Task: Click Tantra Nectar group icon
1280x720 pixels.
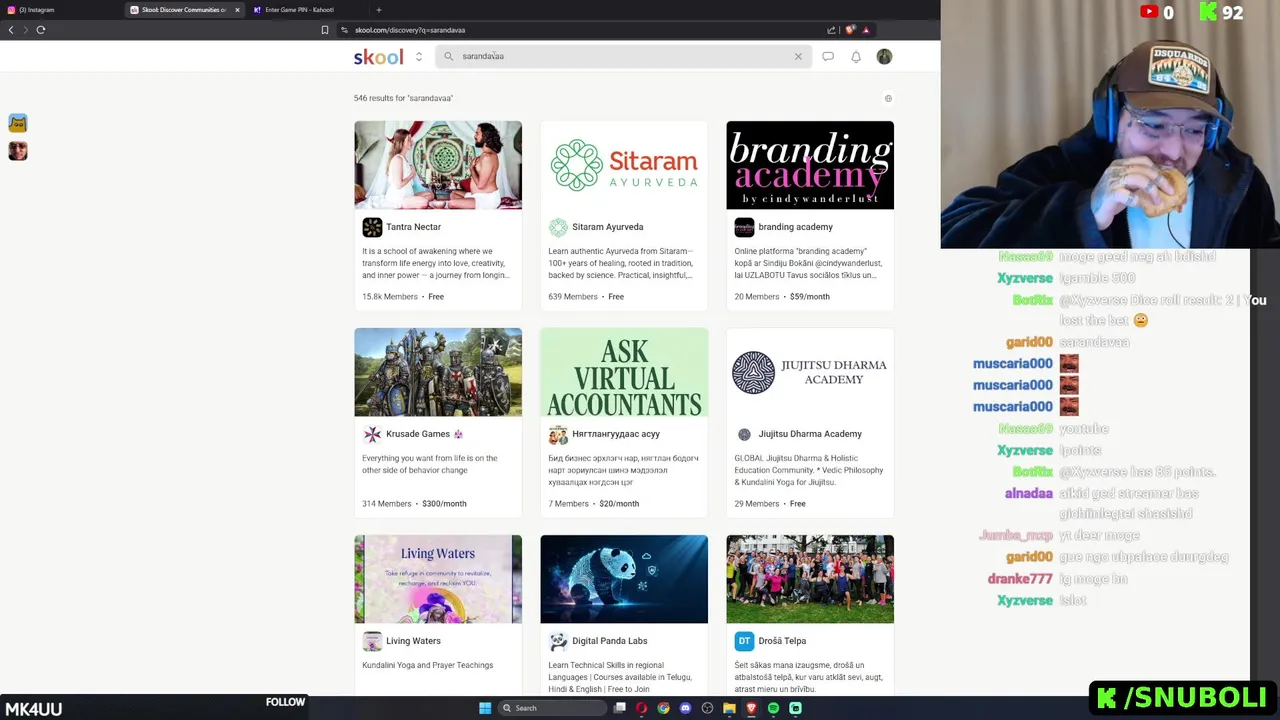Action: [372, 227]
